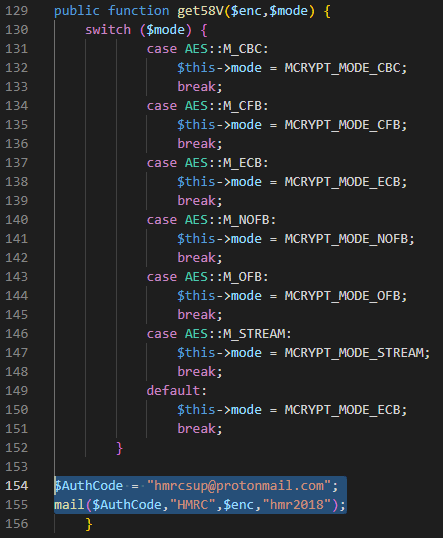
Task: Click line number 130 in gutter
Action: pyautogui.click(x=16, y=30)
